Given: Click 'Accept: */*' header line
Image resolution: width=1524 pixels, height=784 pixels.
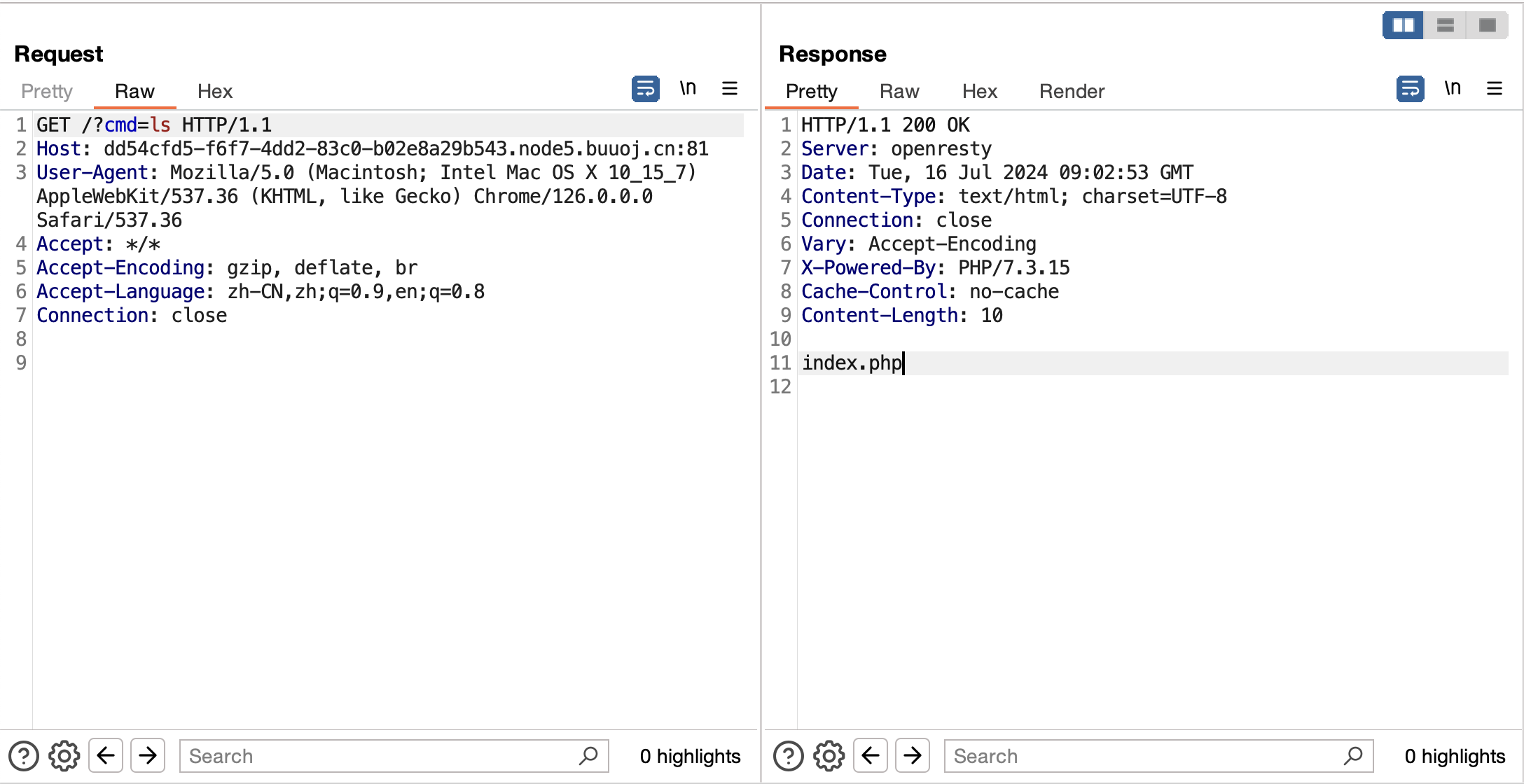Looking at the screenshot, I should (99, 244).
